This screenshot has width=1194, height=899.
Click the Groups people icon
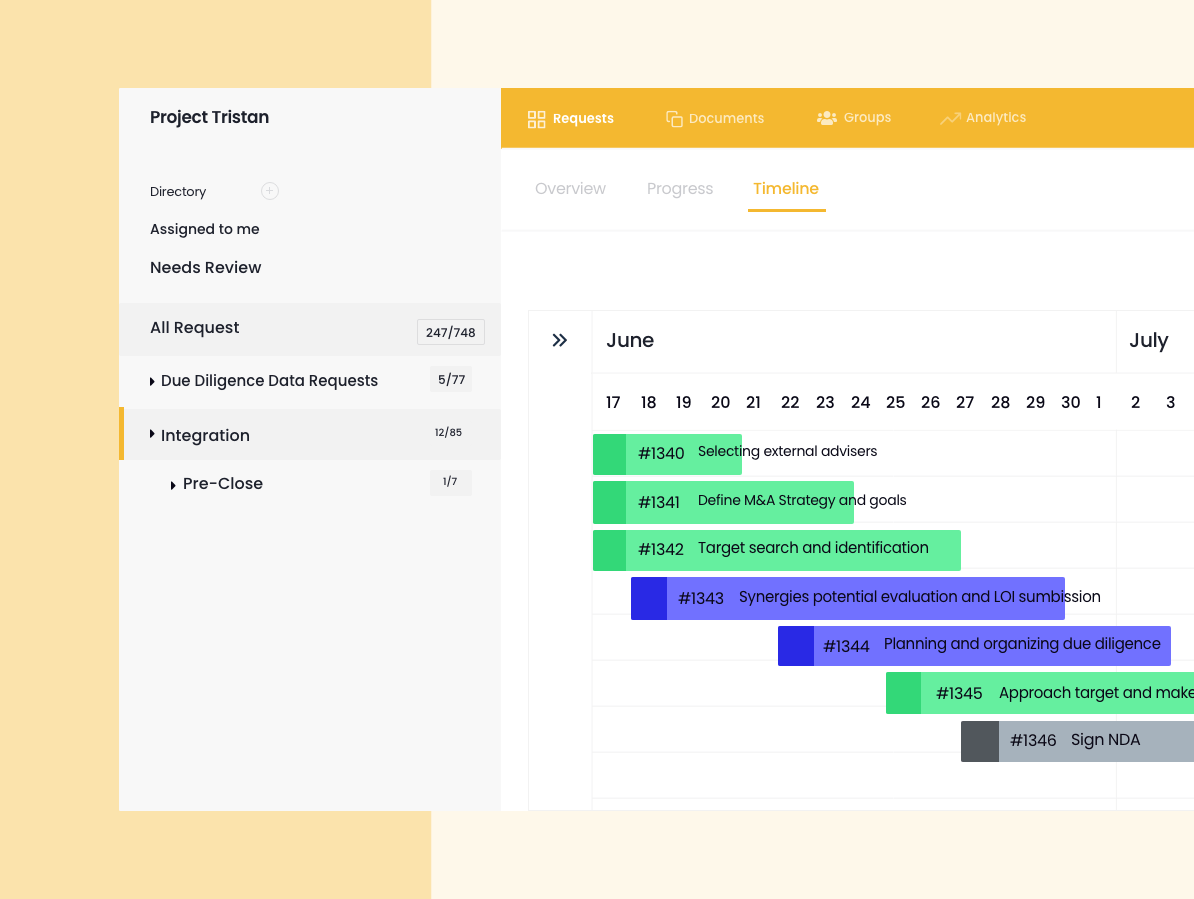(x=826, y=118)
